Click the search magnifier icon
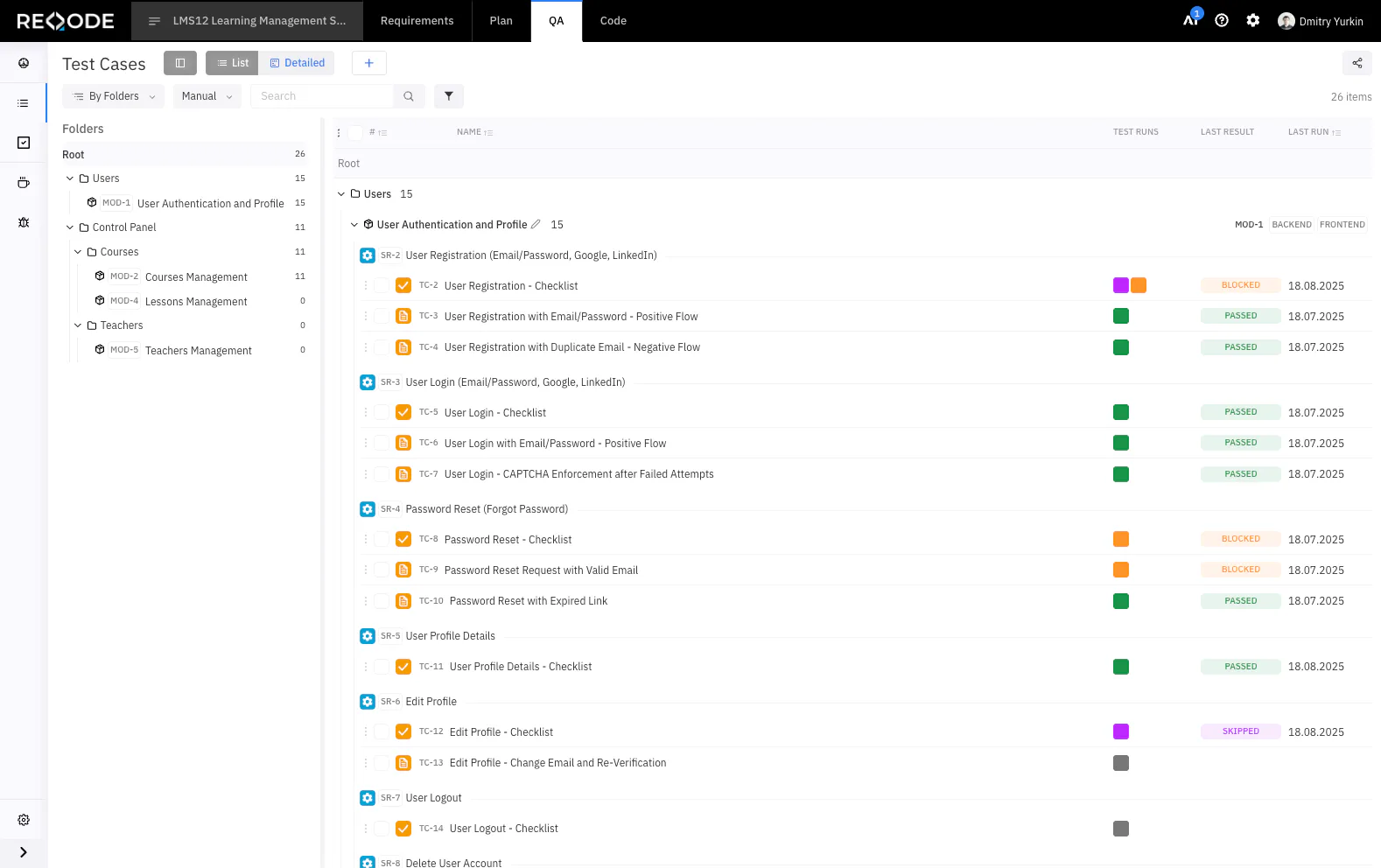 409,96
